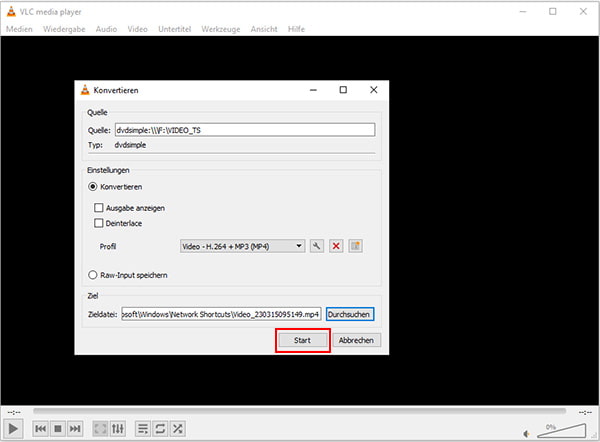
Task: Close the VLC media player window
Action: pyautogui.click(x=583, y=12)
